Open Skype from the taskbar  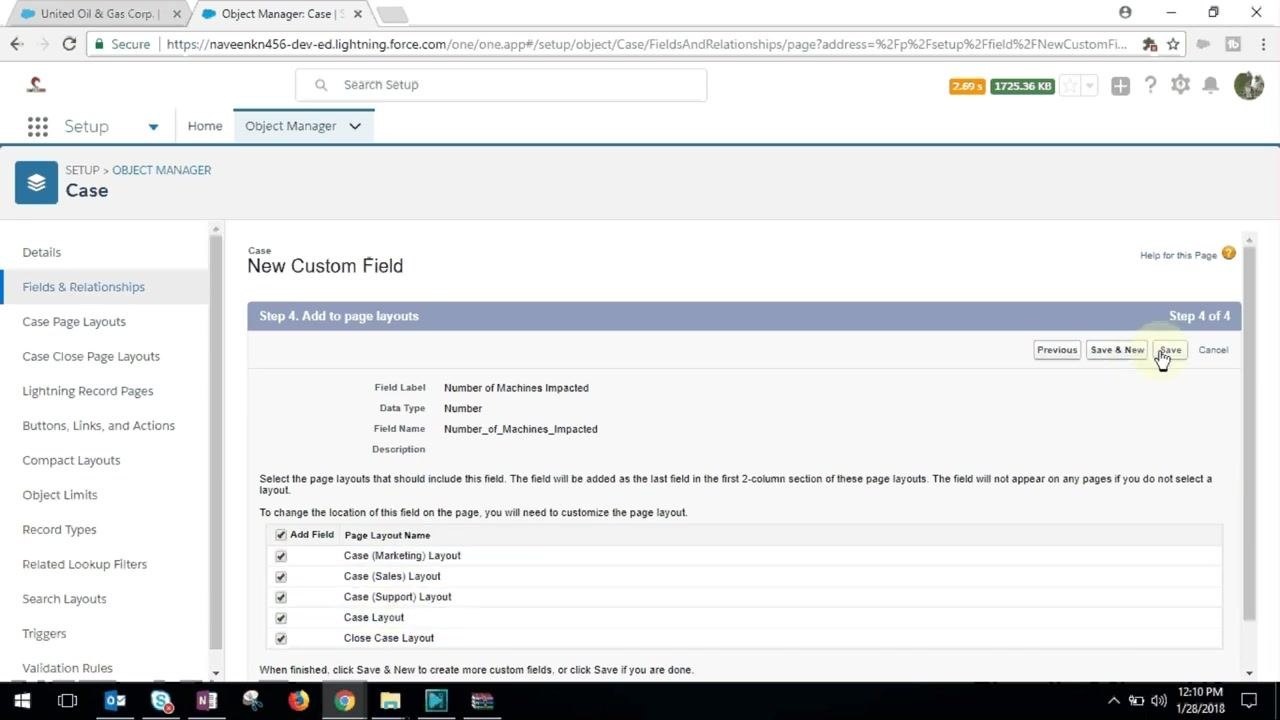(161, 701)
